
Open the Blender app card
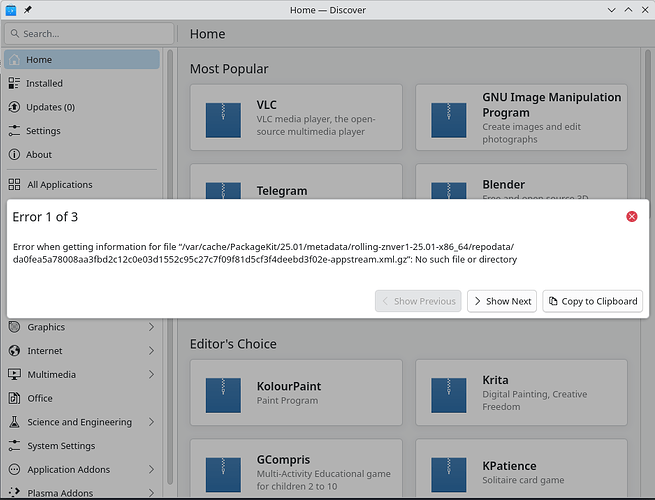click(x=521, y=182)
